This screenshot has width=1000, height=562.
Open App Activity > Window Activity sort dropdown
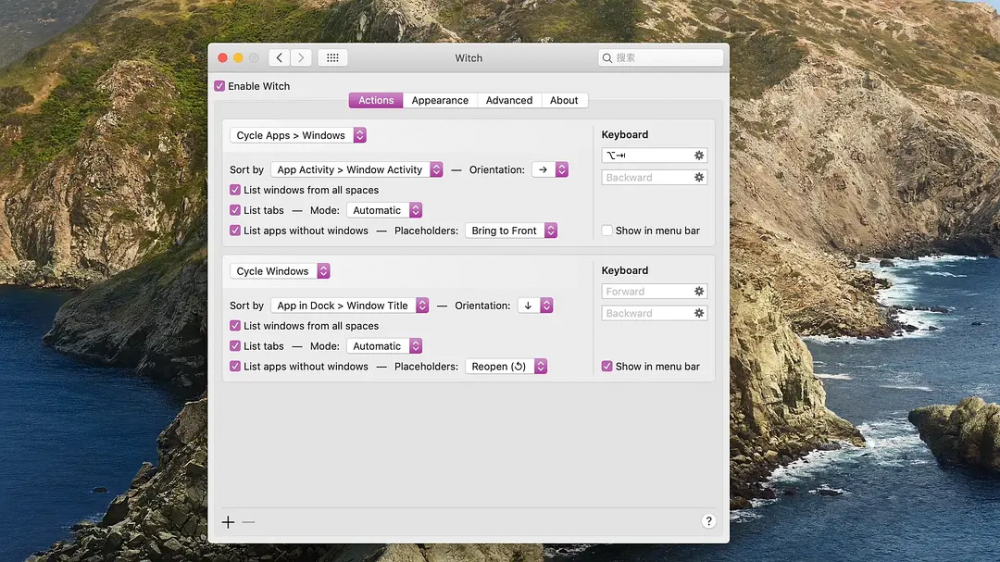coord(357,170)
